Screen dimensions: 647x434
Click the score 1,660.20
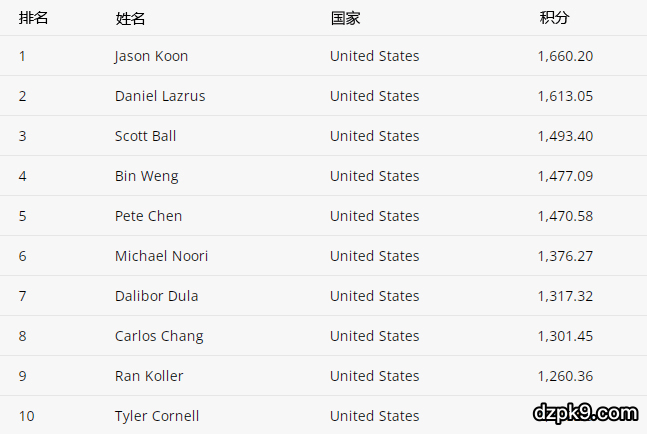click(x=565, y=56)
